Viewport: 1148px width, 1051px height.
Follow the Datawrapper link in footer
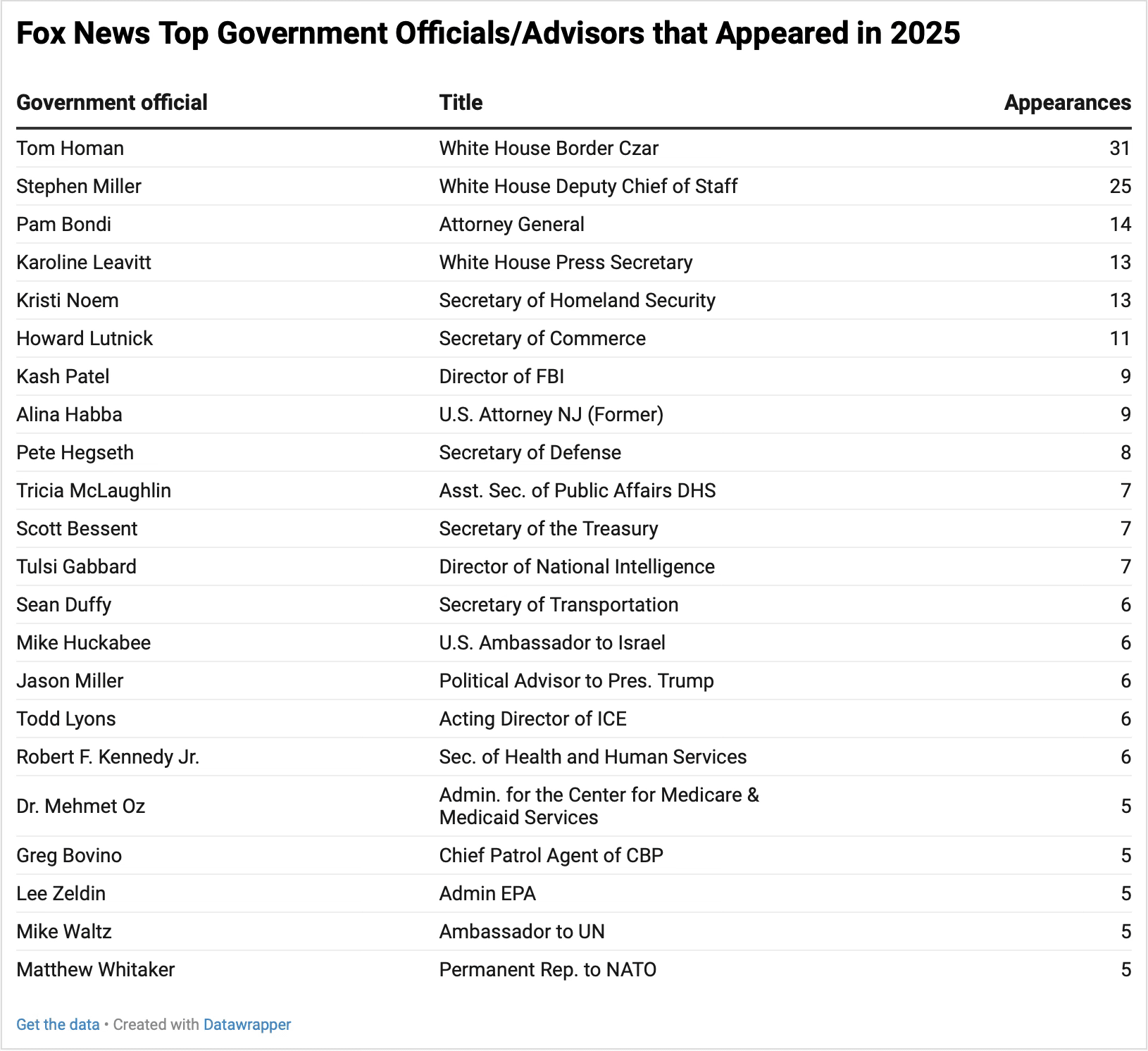247,1024
